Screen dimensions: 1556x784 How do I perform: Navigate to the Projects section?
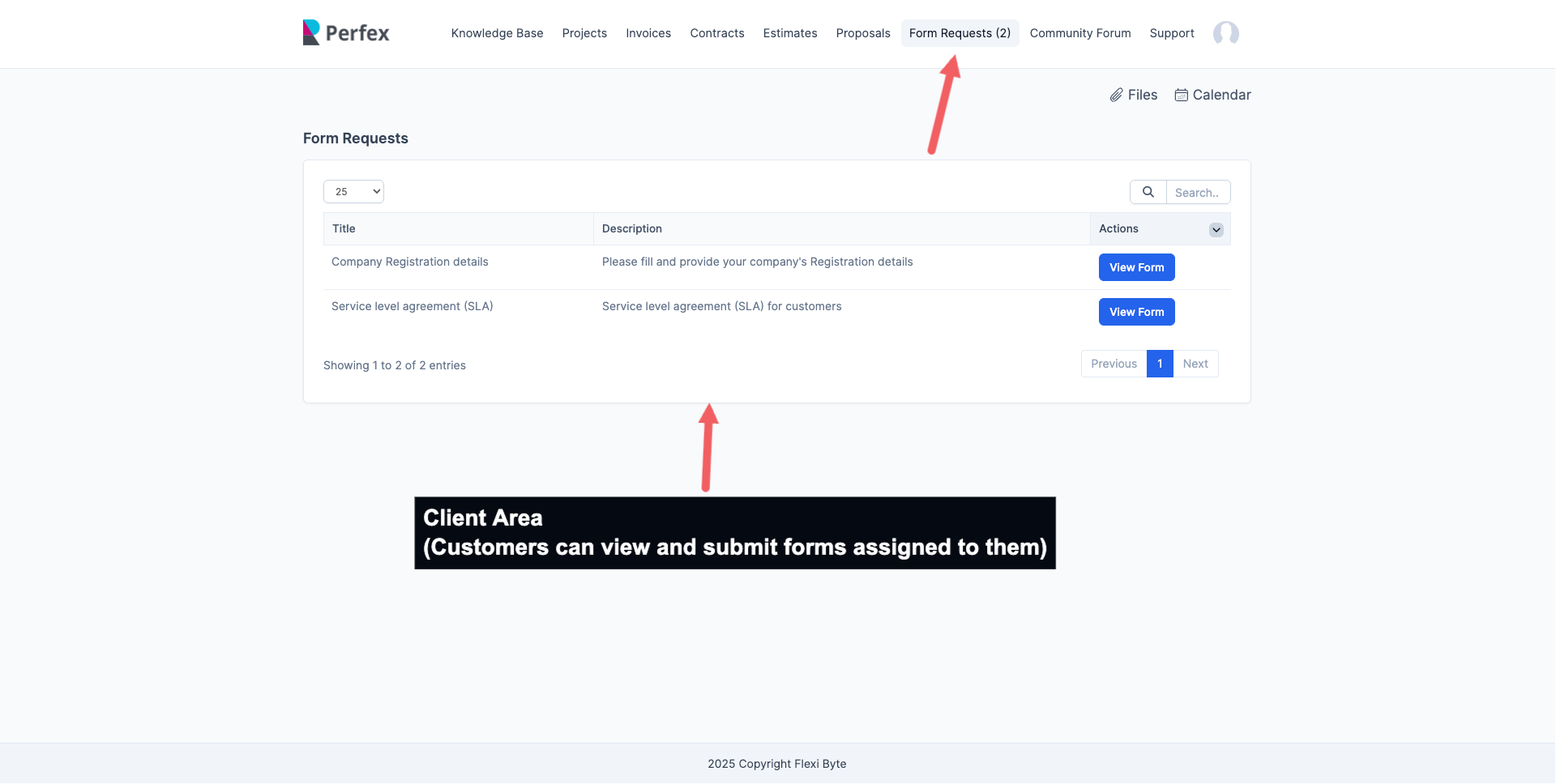coord(584,33)
